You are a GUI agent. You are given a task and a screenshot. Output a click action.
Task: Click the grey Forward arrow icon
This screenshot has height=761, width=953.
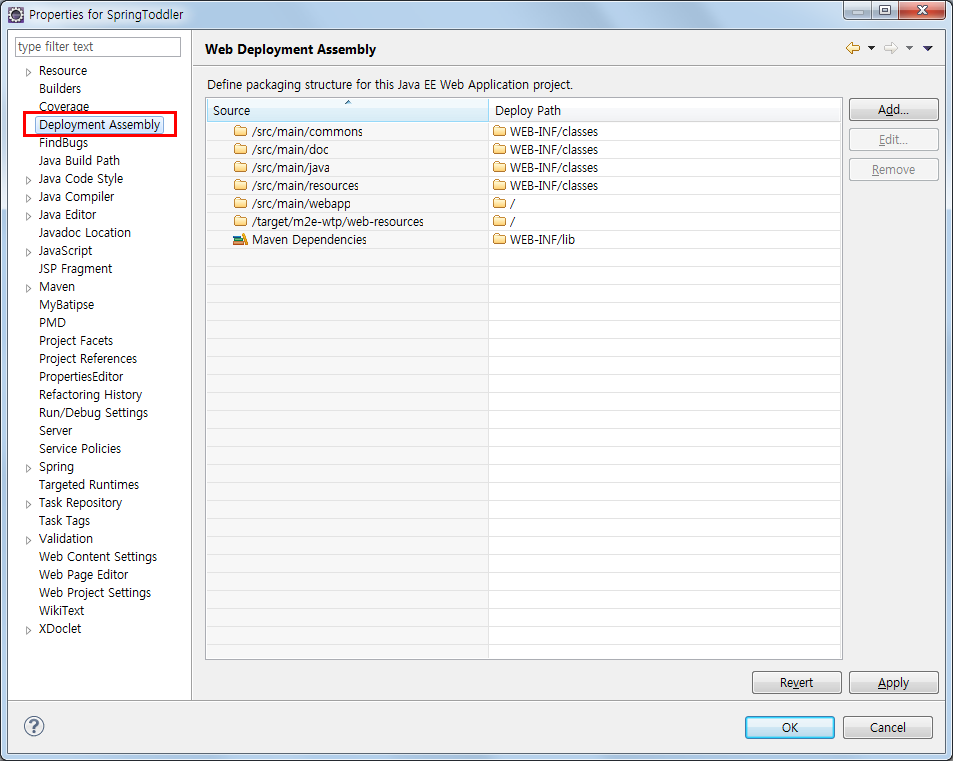point(891,48)
